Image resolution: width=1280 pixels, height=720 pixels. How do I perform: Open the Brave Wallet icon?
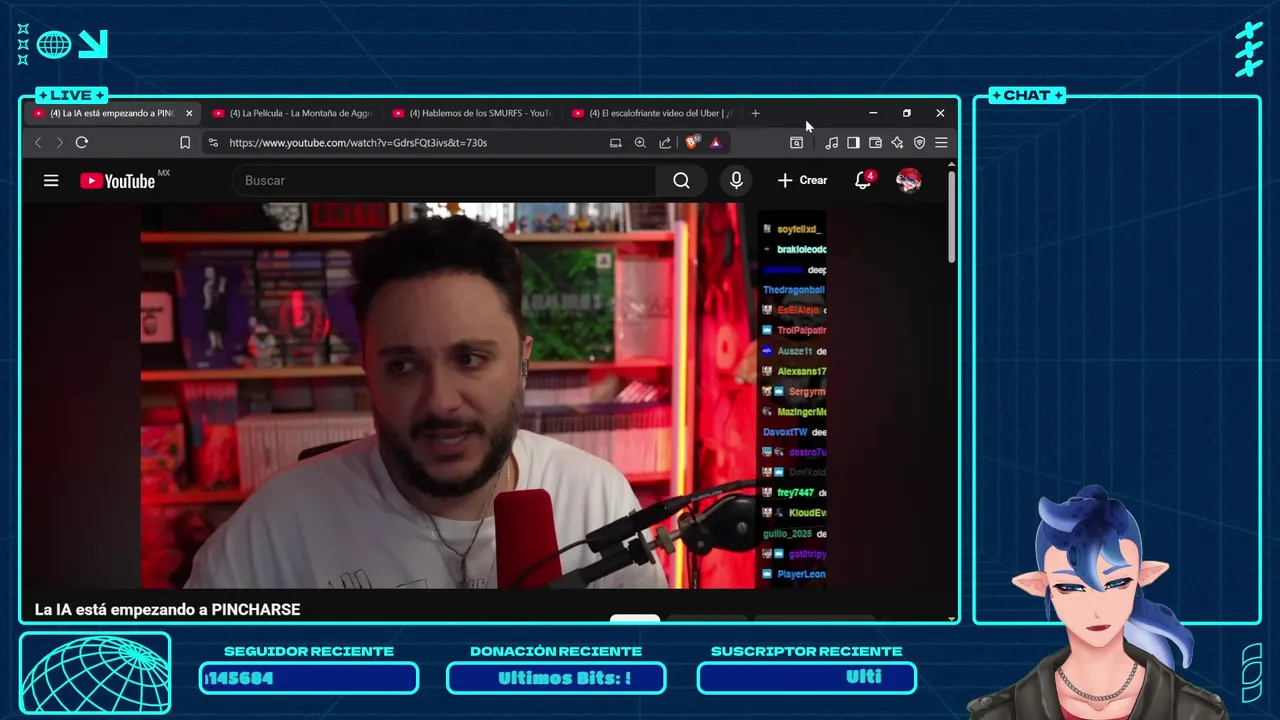click(875, 143)
